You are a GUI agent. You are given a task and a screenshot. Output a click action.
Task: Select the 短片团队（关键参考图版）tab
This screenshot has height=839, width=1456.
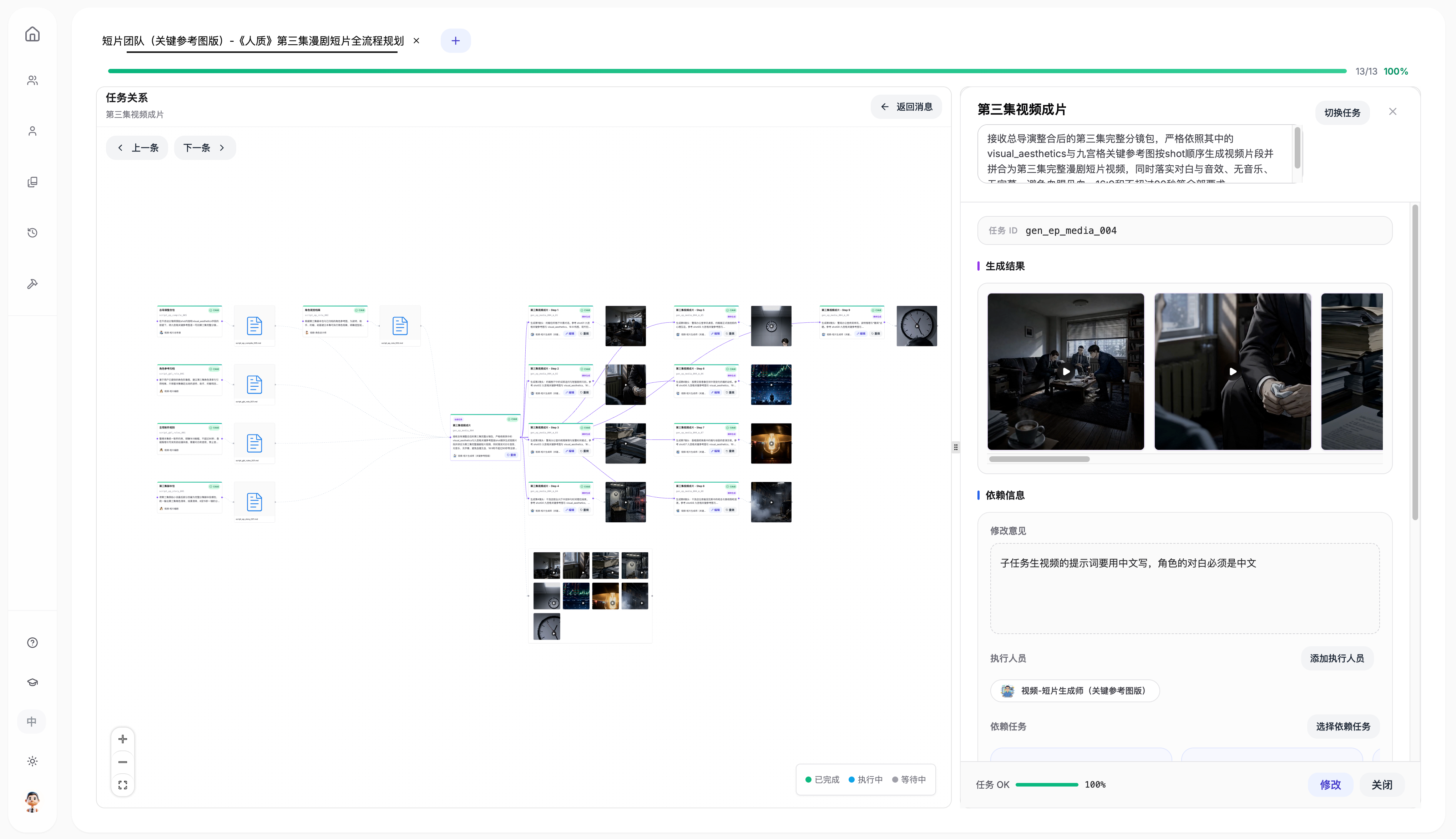(x=253, y=41)
